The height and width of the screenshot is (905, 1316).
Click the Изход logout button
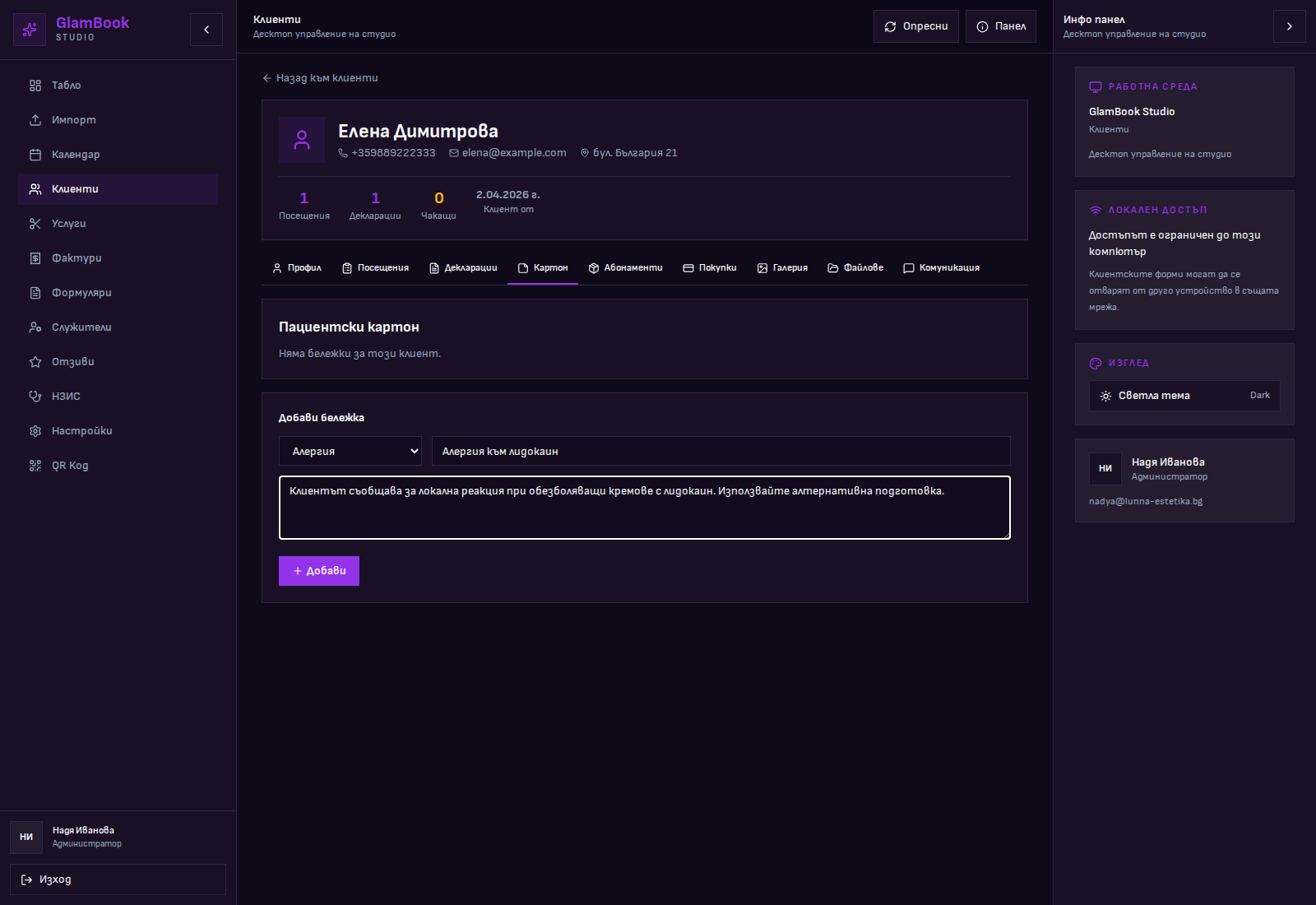(x=118, y=879)
